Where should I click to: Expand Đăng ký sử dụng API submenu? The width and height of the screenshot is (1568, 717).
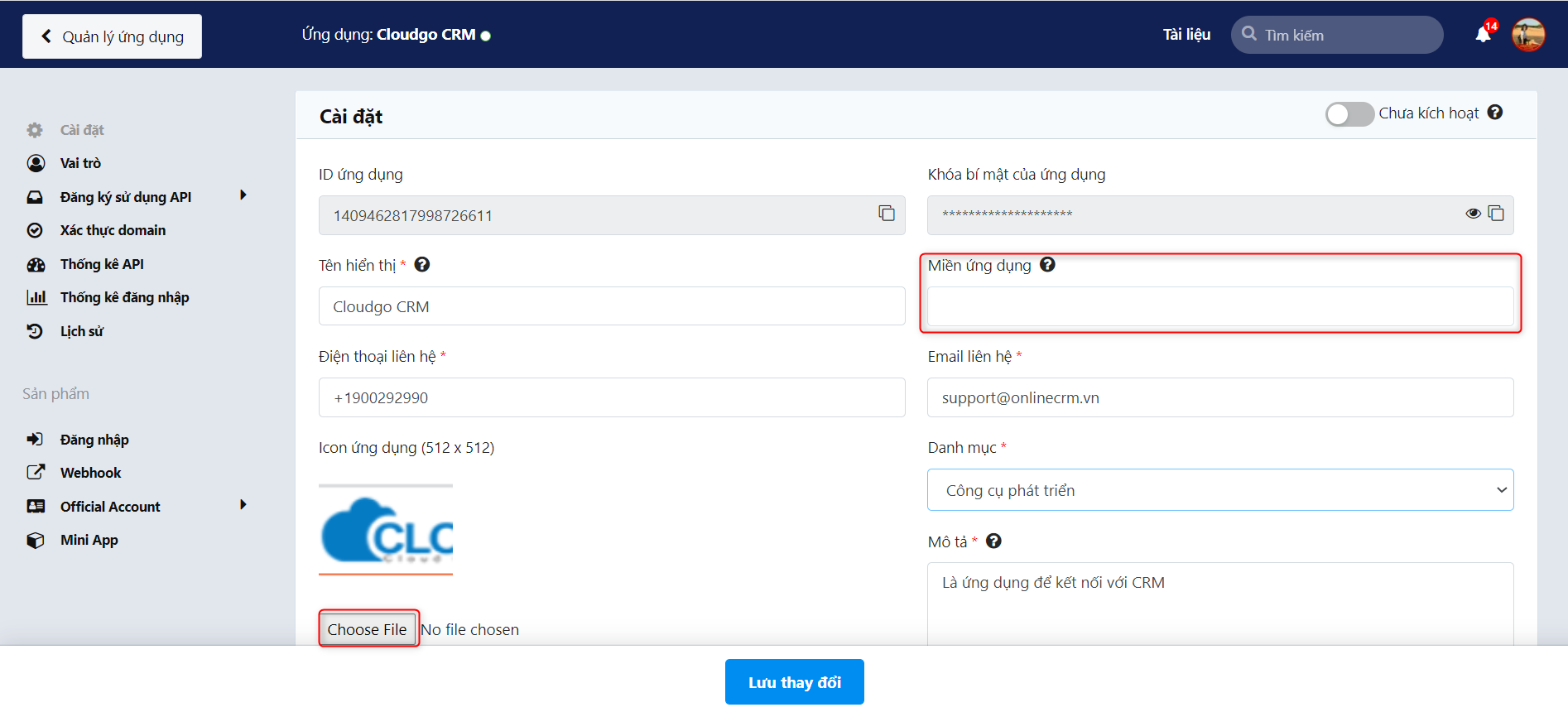click(243, 195)
